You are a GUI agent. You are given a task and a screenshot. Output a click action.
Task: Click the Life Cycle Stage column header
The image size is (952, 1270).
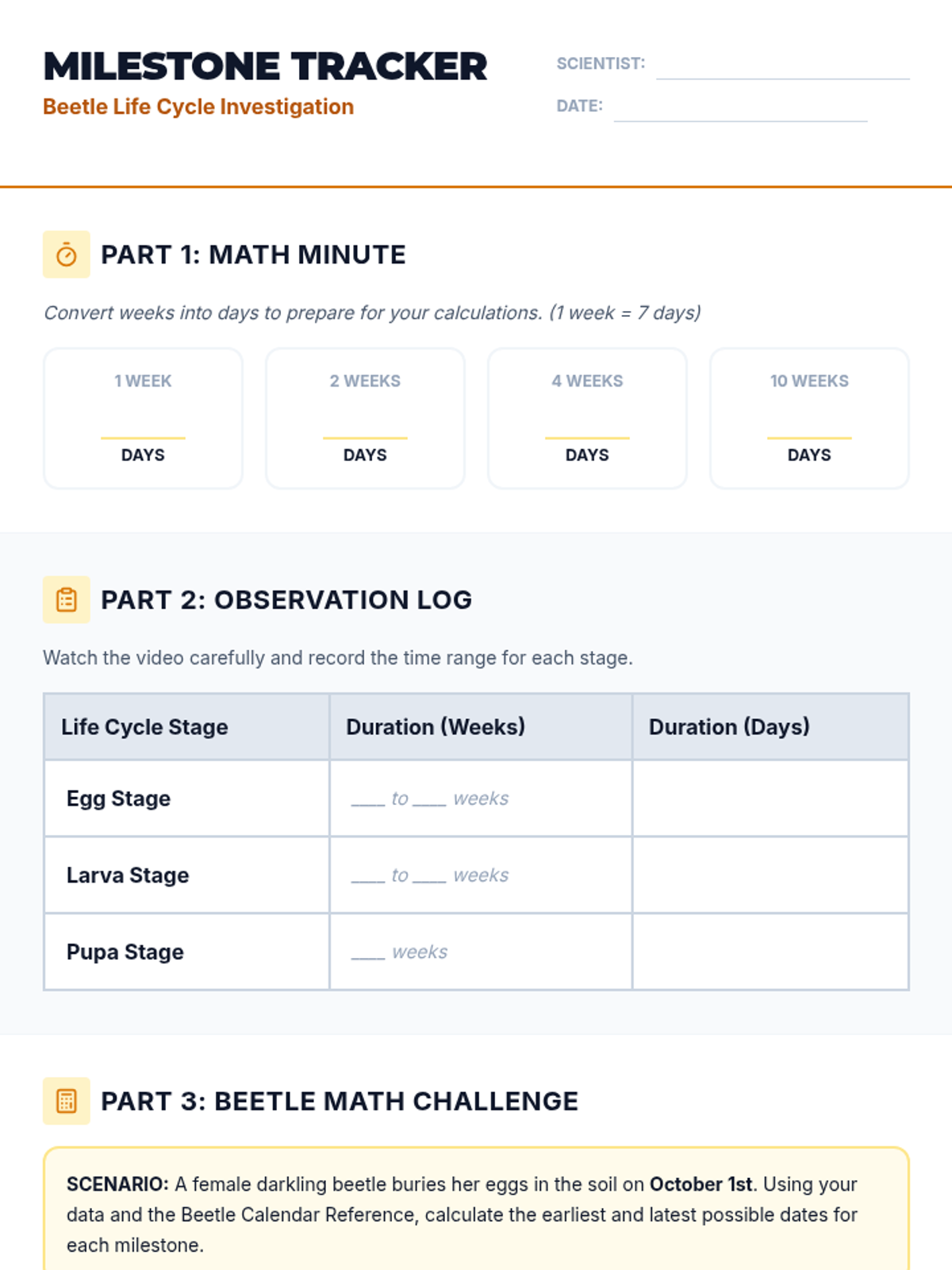[144, 727]
